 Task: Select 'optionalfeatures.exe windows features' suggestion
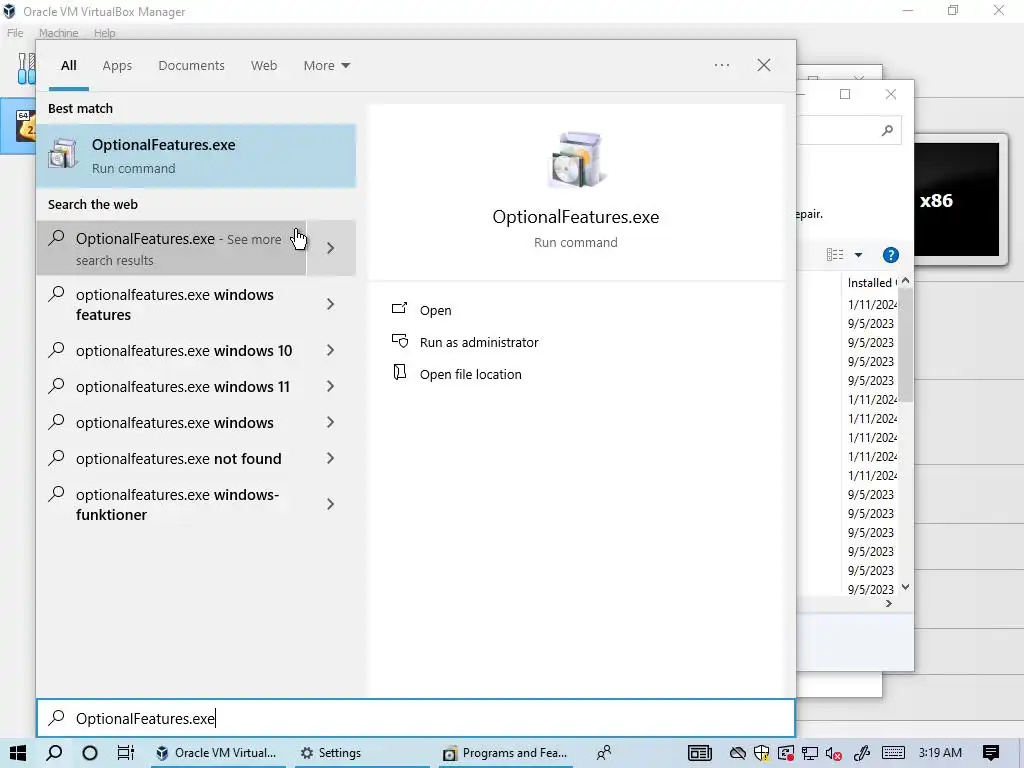coord(174,304)
